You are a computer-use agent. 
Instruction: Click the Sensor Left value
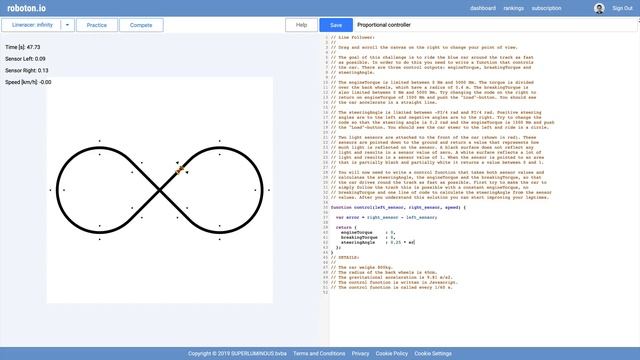25,59
